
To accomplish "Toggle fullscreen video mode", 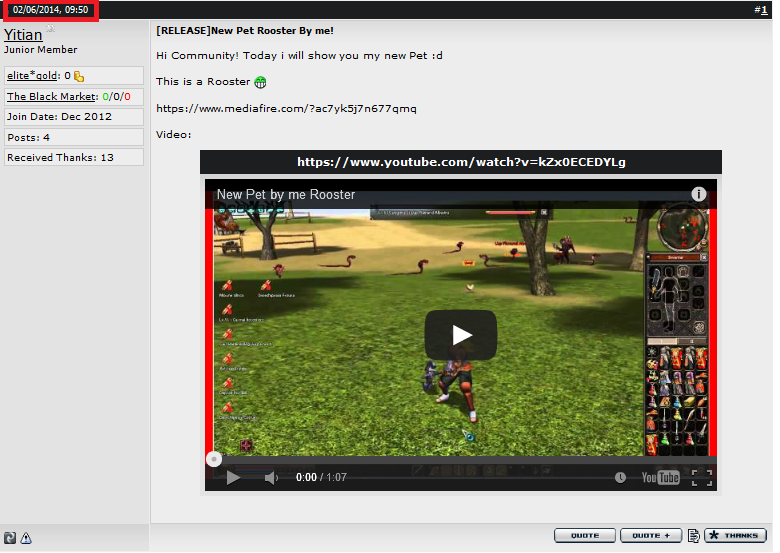I will pos(701,478).
